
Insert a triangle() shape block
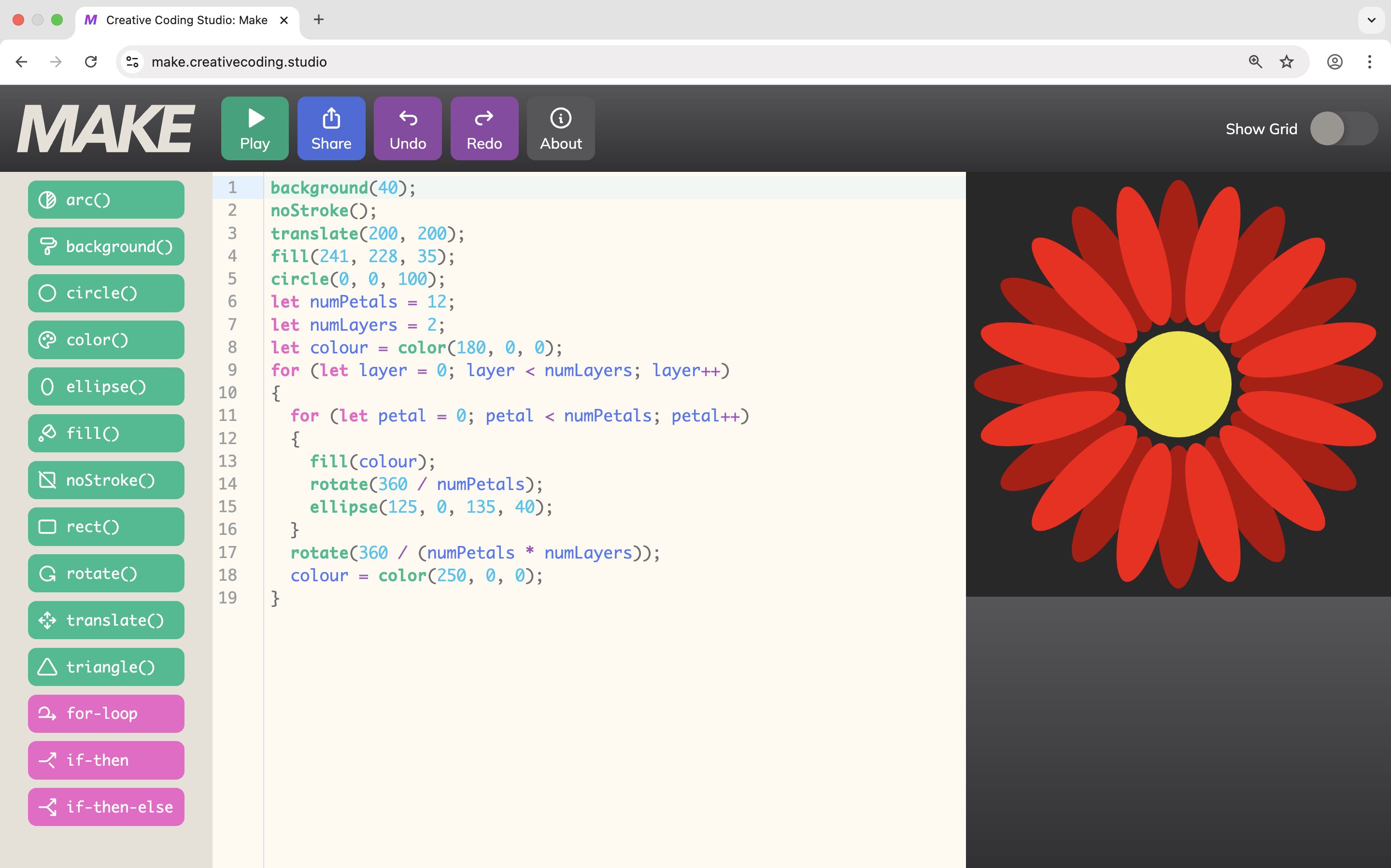106,667
